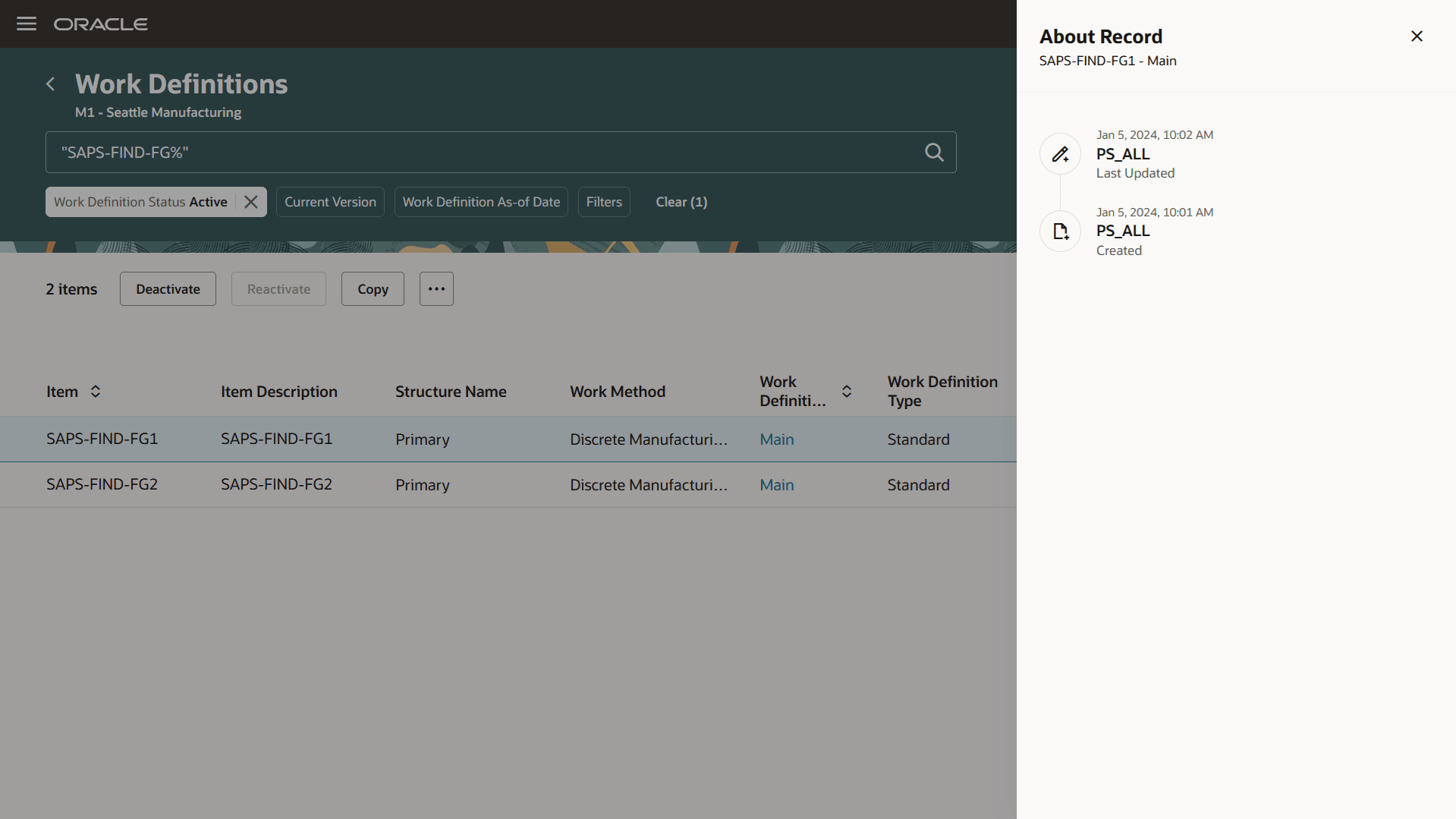
Task: Click the About Record heading
Action: 1100,36
